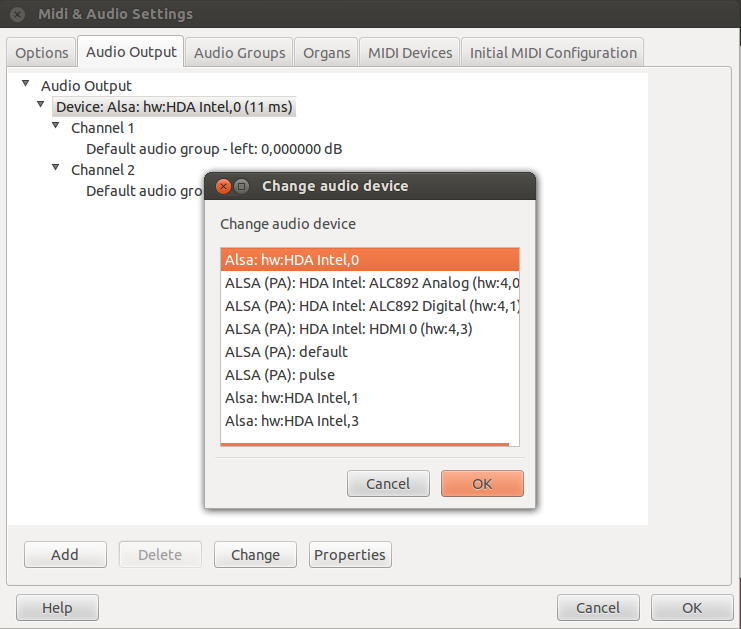
Task: Collapse the Channel 1 node
Action: tap(56, 126)
